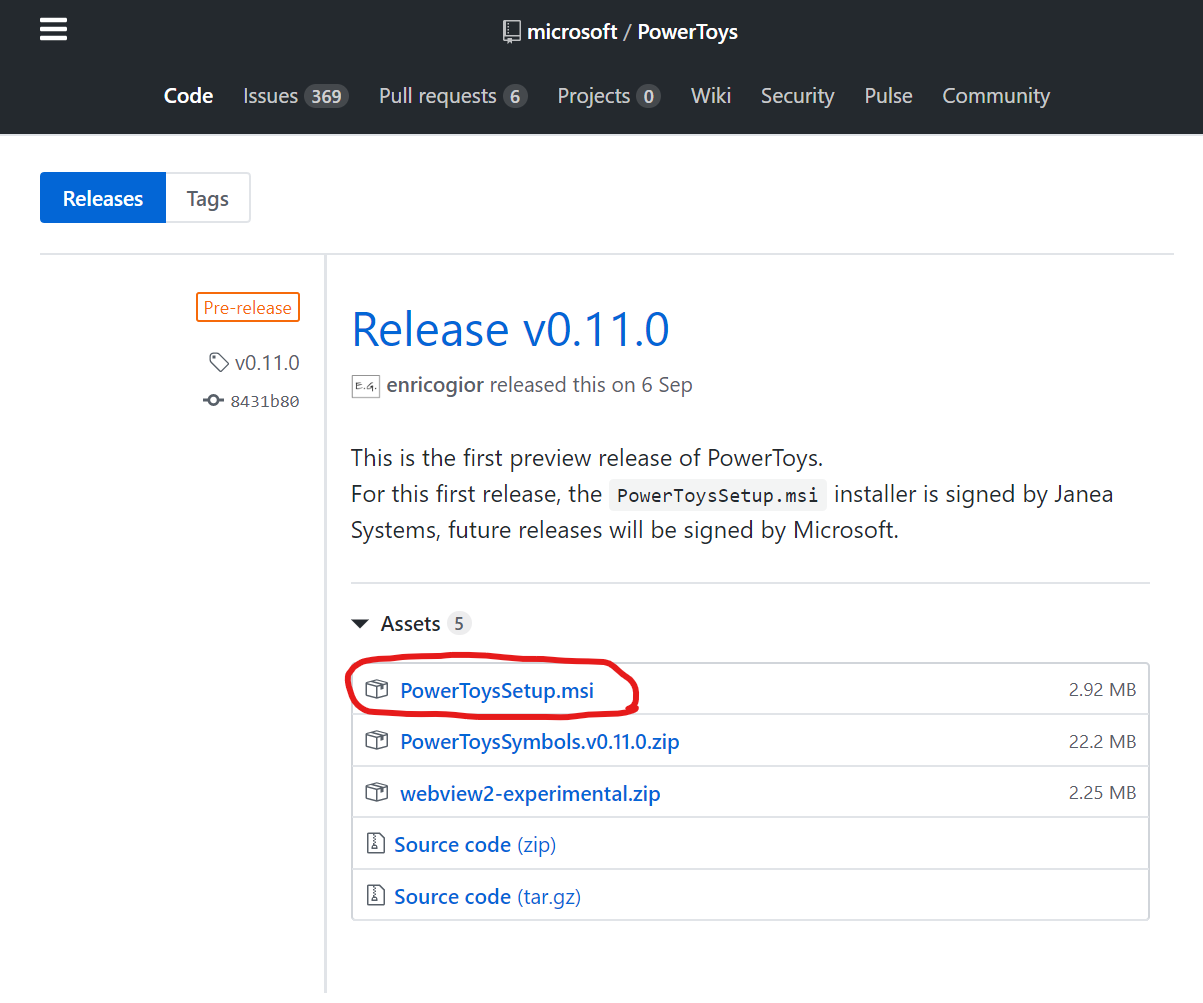
Task: Click the 0 projects counter badge
Action: 648,97
